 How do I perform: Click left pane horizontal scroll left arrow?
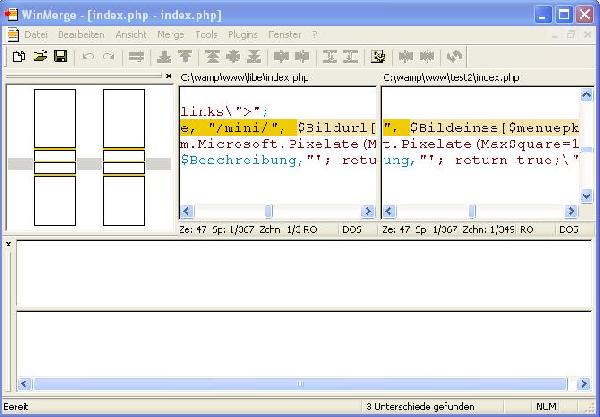[187, 211]
